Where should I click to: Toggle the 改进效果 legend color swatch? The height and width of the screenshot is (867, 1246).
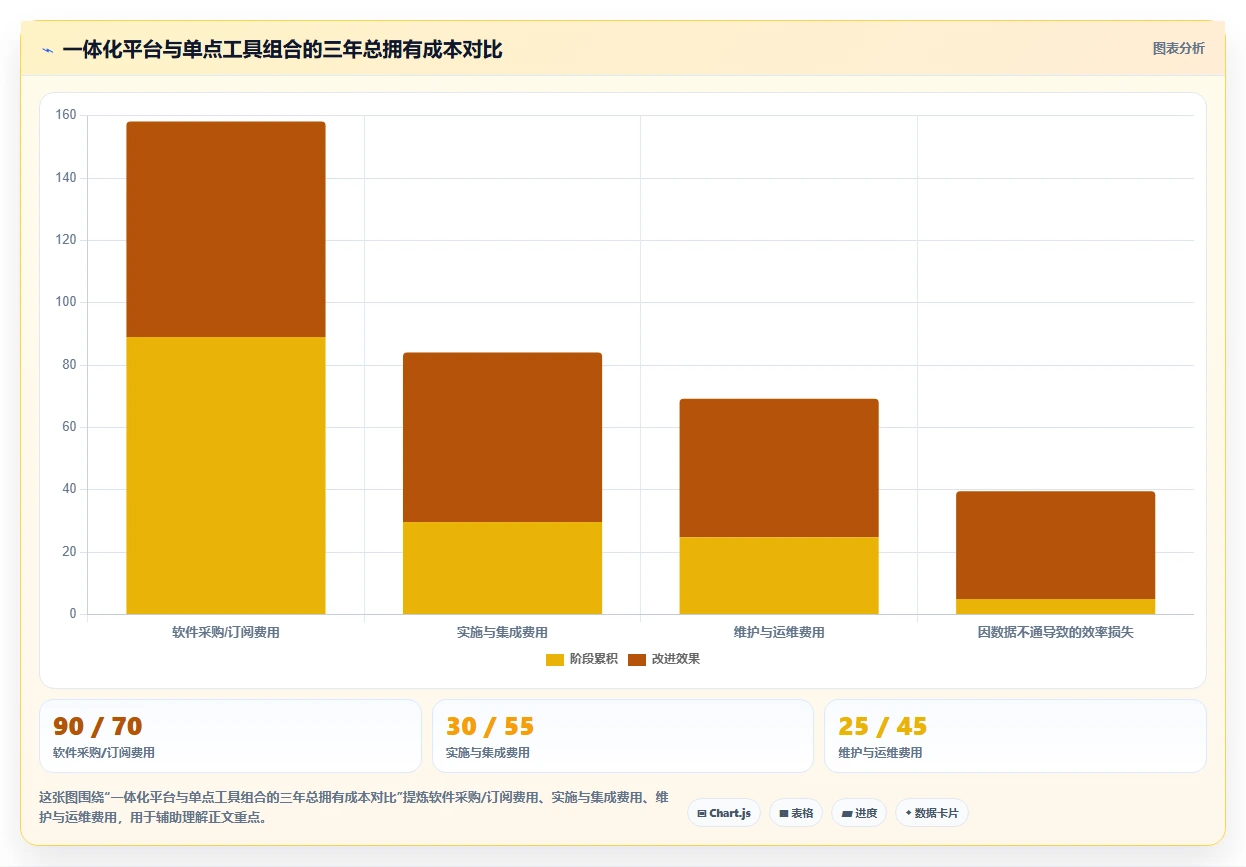(x=637, y=659)
